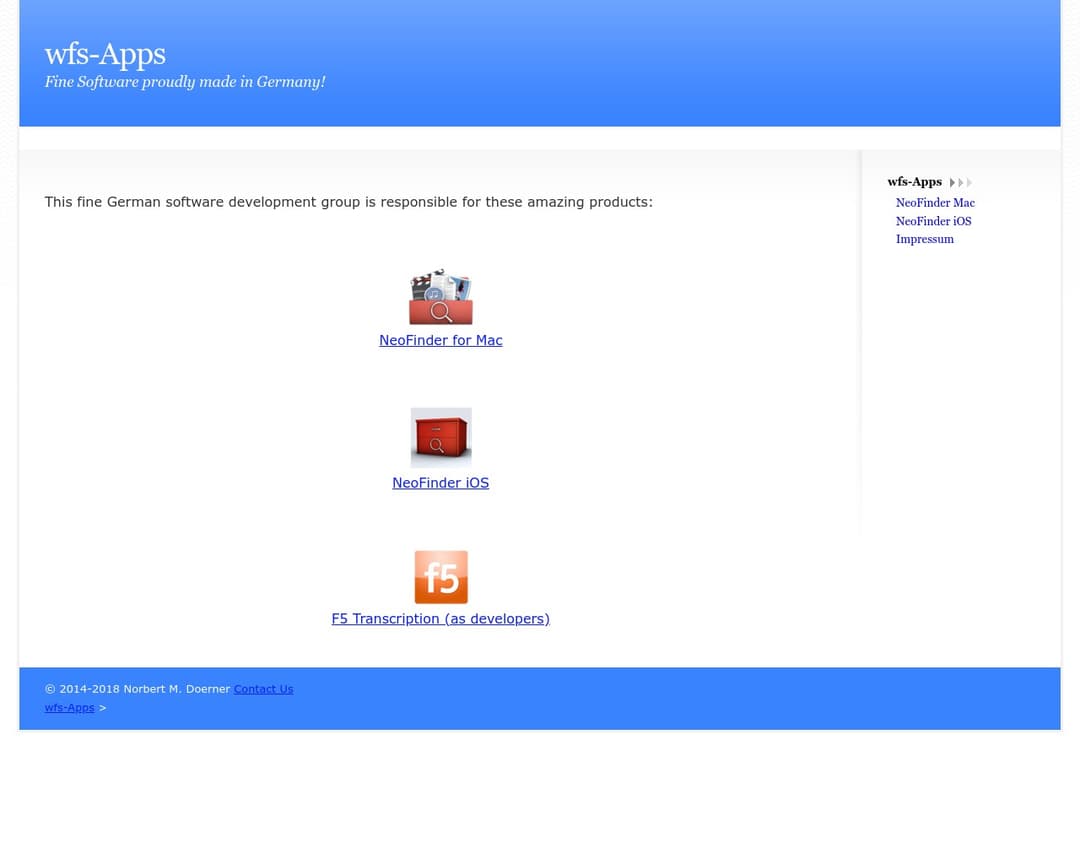Open Impressum from the sidebar
This screenshot has height=864, width=1080.
coord(924,239)
